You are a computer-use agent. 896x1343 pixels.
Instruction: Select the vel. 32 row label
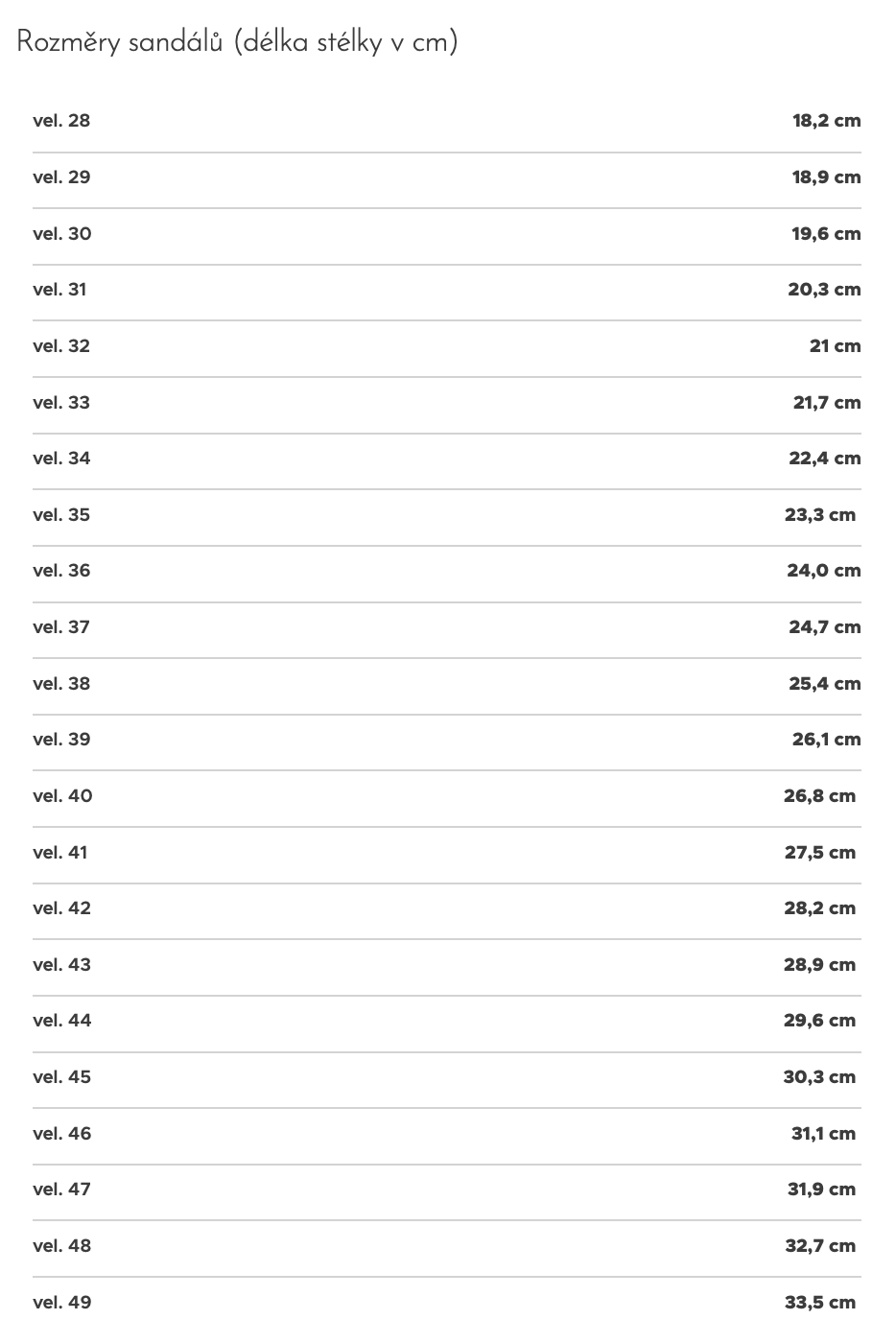pos(61,346)
